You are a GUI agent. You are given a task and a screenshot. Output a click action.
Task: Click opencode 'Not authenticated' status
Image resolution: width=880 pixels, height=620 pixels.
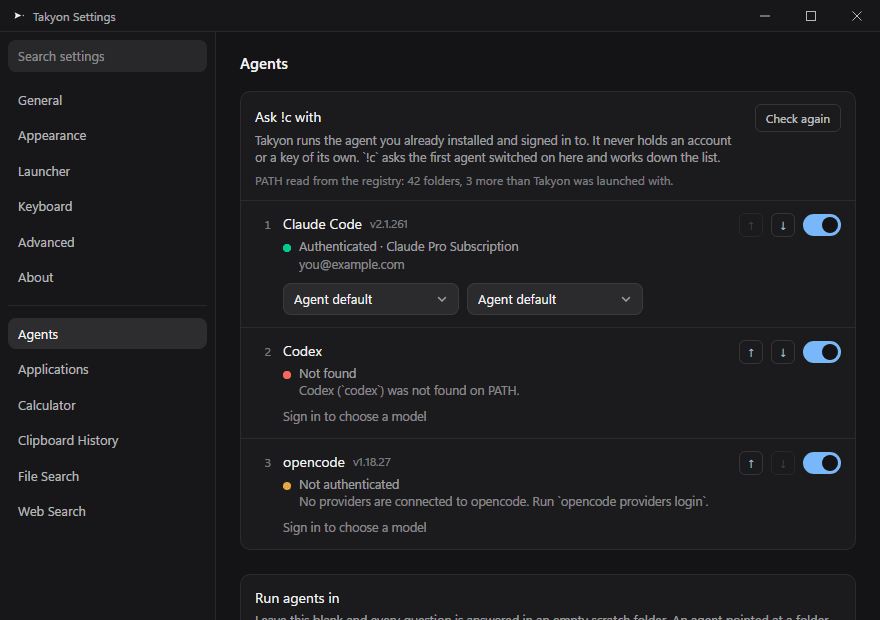(349, 484)
